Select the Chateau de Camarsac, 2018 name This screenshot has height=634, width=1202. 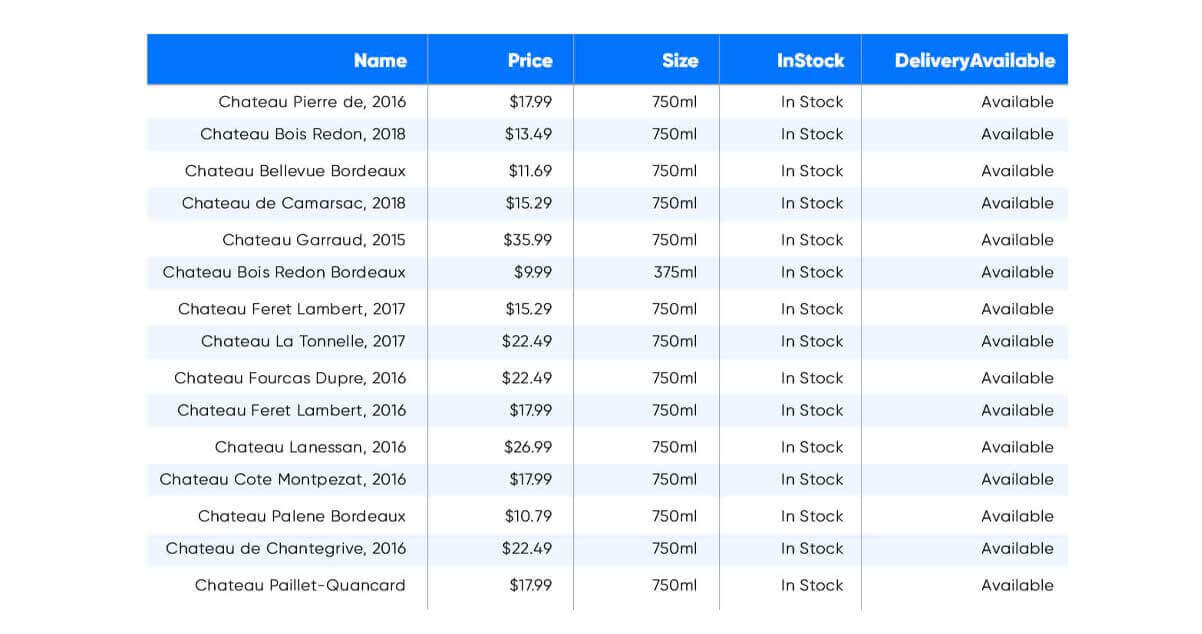coord(294,203)
